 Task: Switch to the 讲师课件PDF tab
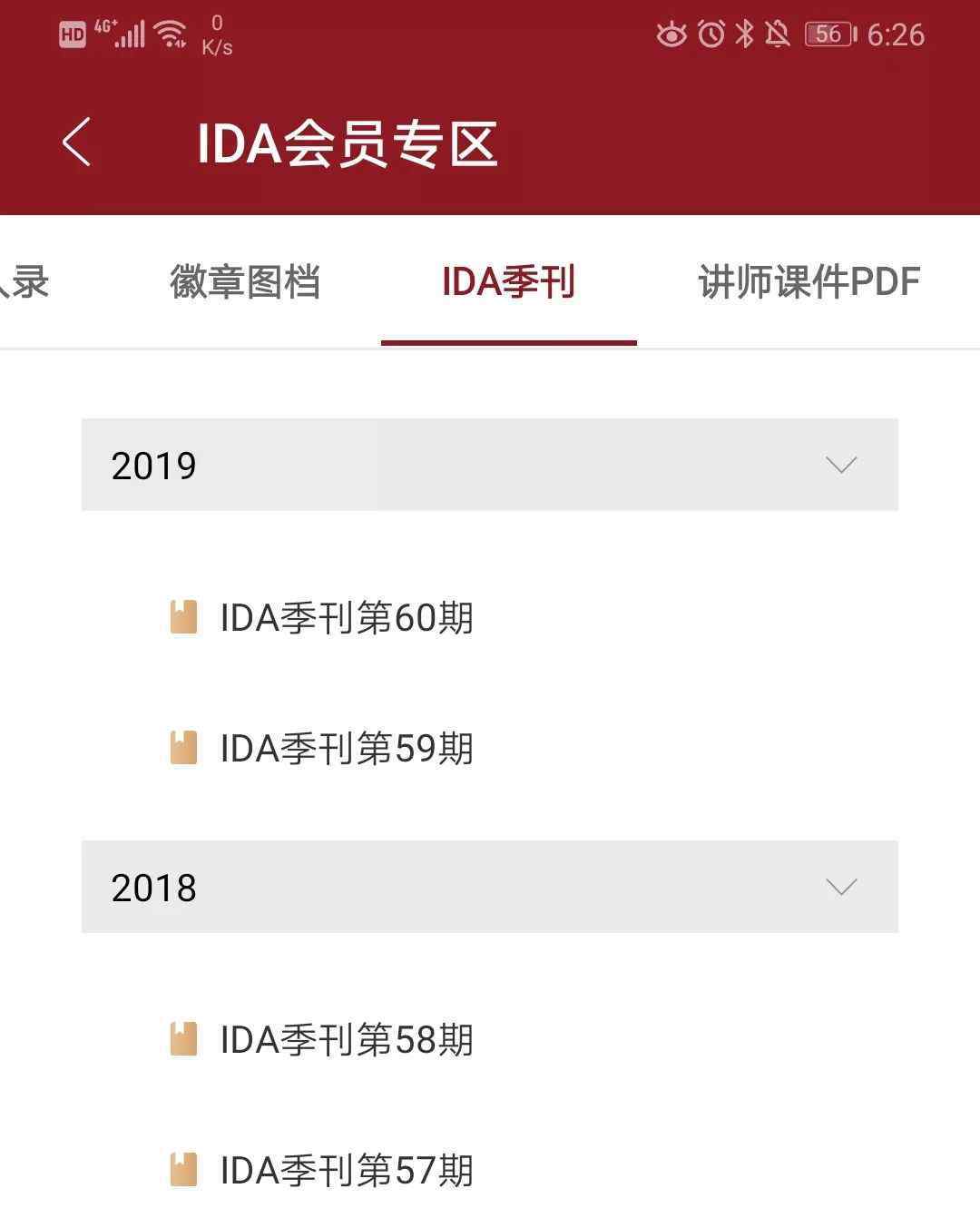(809, 282)
